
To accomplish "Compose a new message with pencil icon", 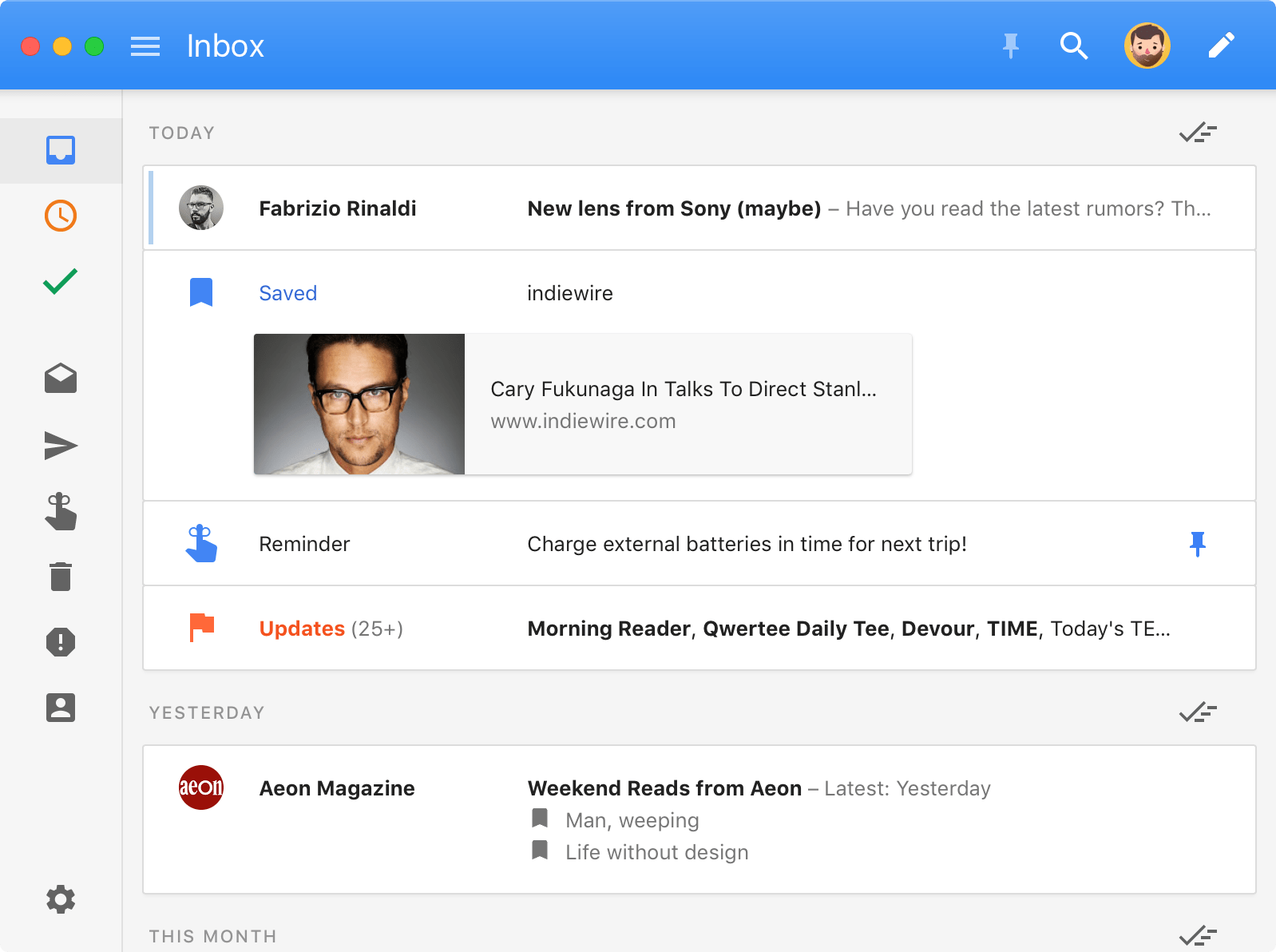I will 1222,46.
